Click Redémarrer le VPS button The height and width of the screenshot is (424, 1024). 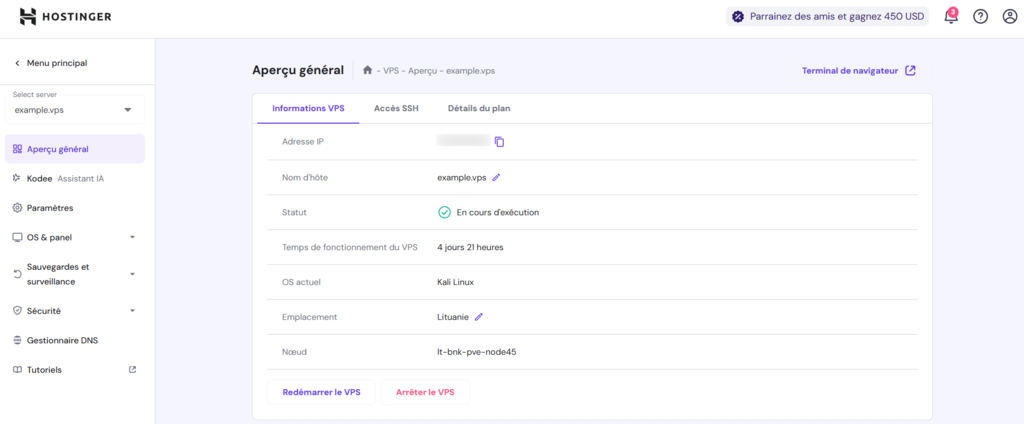click(321, 392)
